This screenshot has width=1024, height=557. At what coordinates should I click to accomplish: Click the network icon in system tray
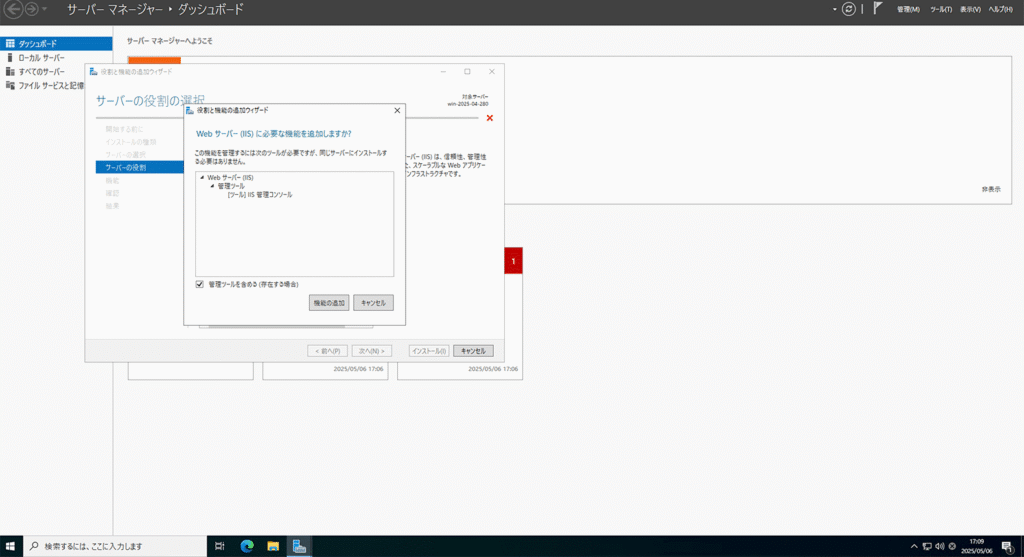(x=927, y=547)
